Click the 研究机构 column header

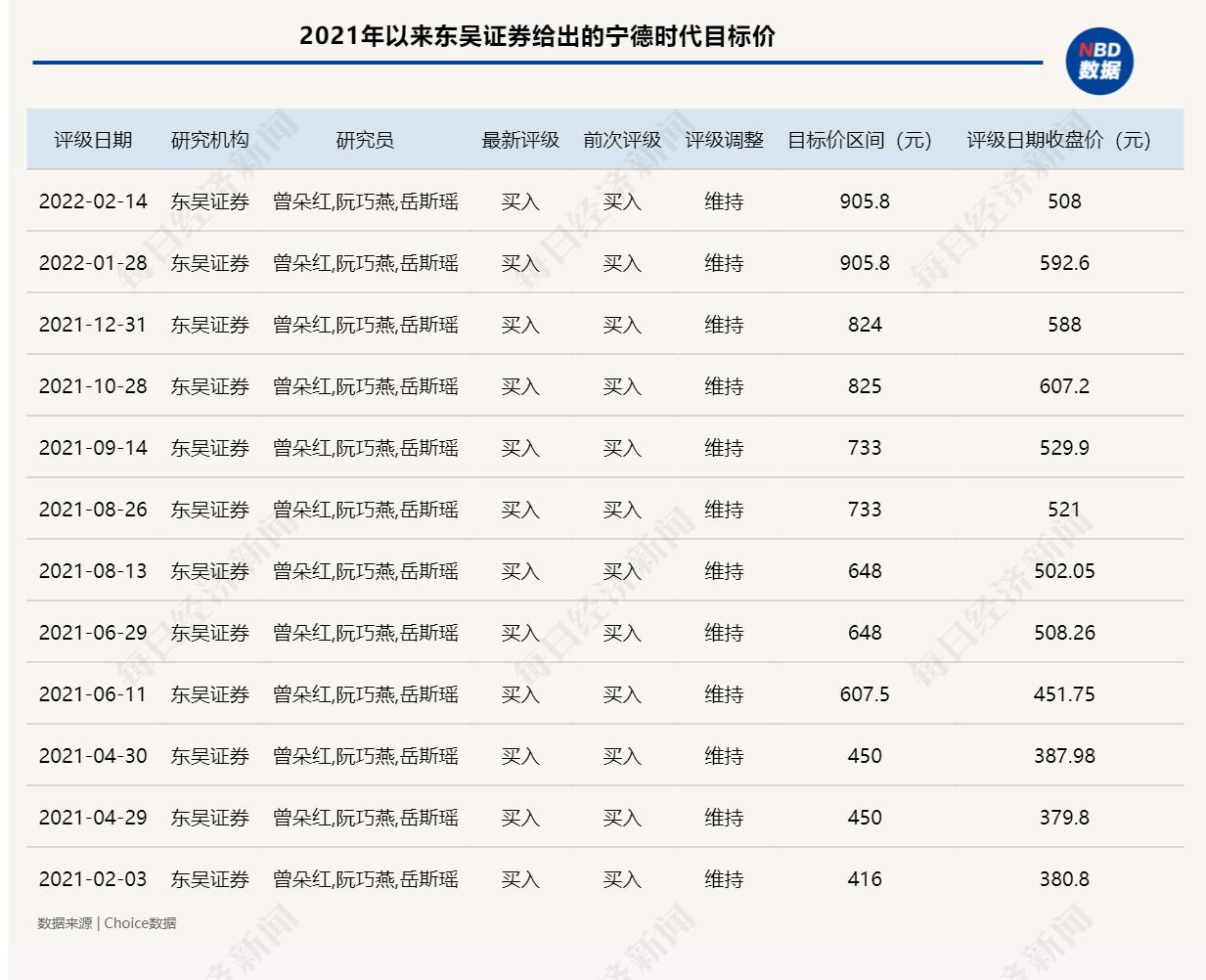[x=210, y=140]
